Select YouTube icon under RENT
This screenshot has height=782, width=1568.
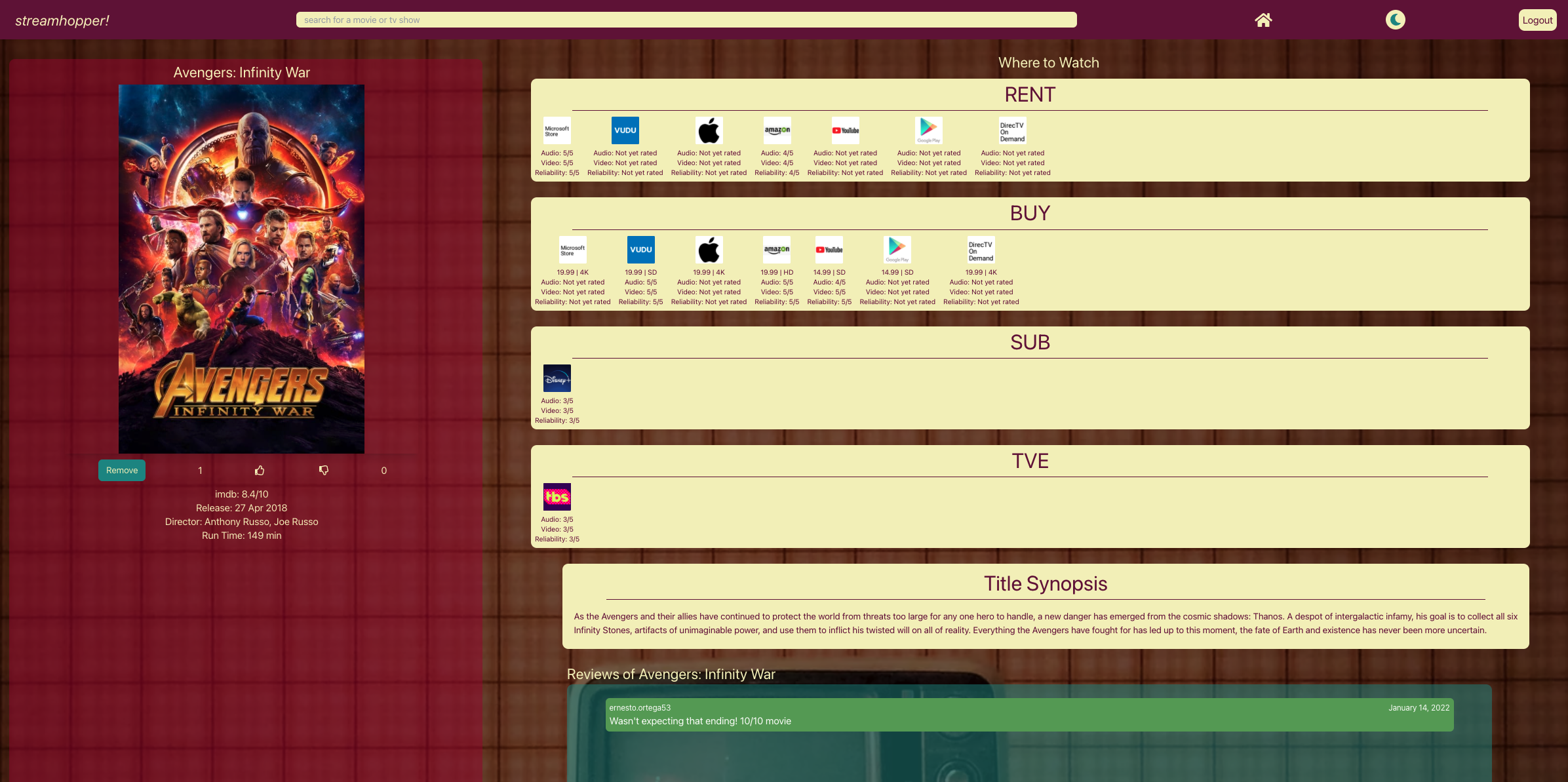click(x=845, y=130)
